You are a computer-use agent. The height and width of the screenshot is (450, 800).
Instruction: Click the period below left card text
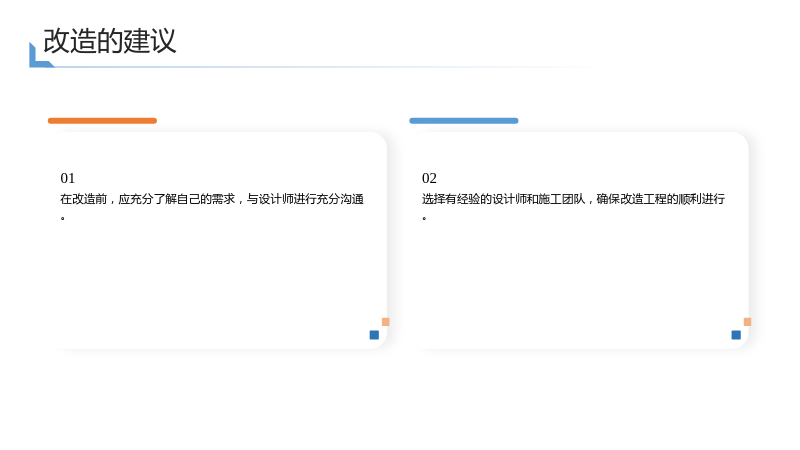[63, 218]
